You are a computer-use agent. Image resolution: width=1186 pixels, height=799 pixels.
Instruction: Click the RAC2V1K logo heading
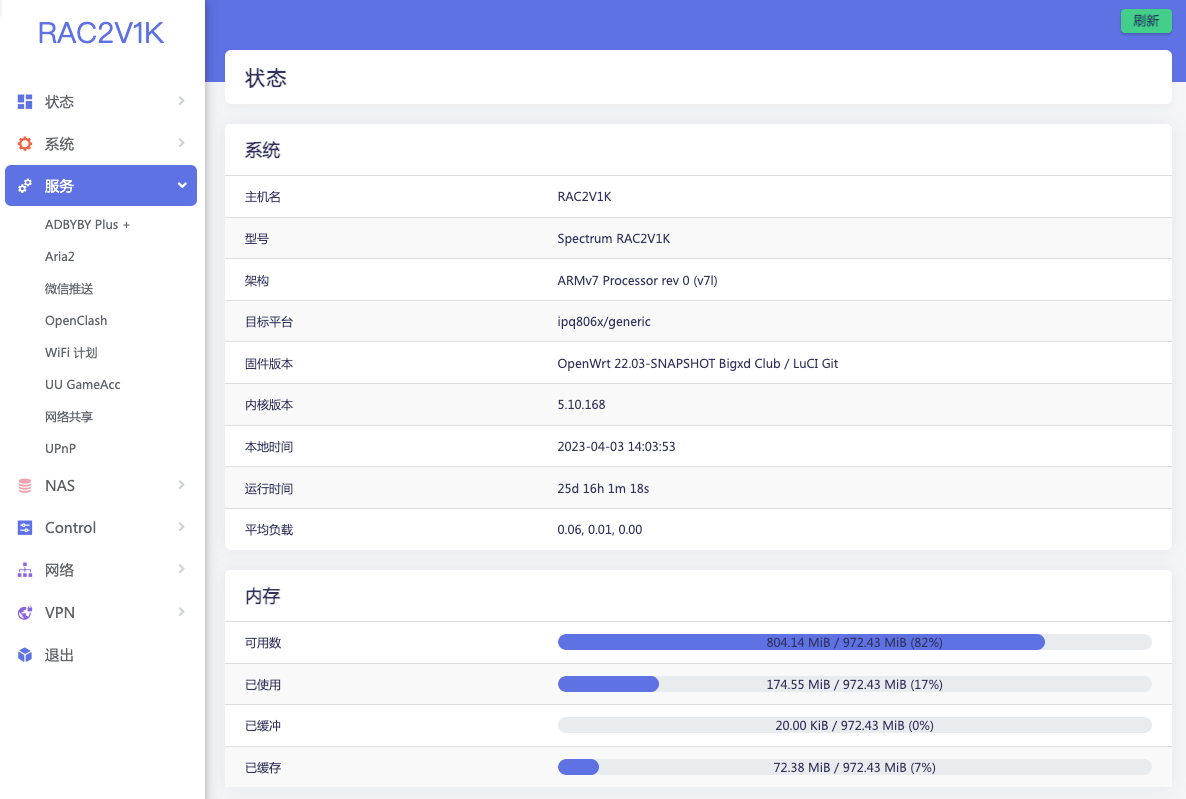tap(100, 32)
